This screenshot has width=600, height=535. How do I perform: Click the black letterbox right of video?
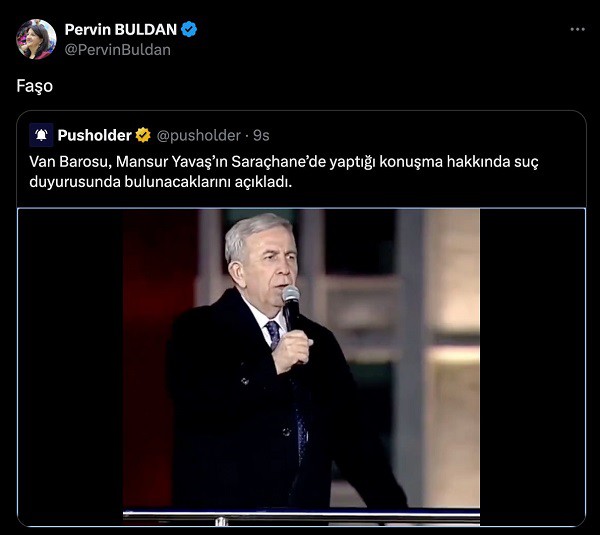pos(532,367)
